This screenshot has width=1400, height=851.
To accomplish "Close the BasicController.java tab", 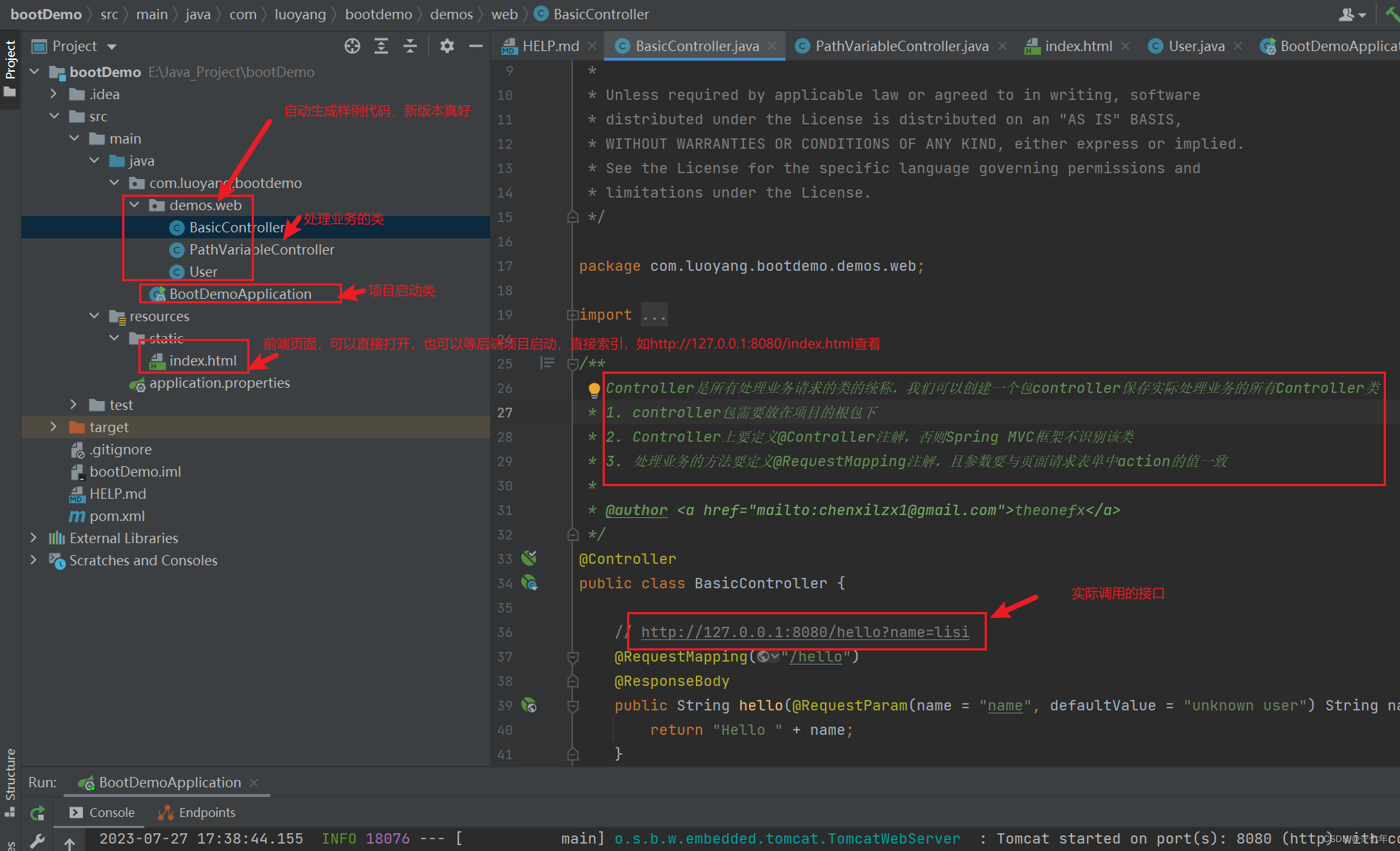I will 772,46.
